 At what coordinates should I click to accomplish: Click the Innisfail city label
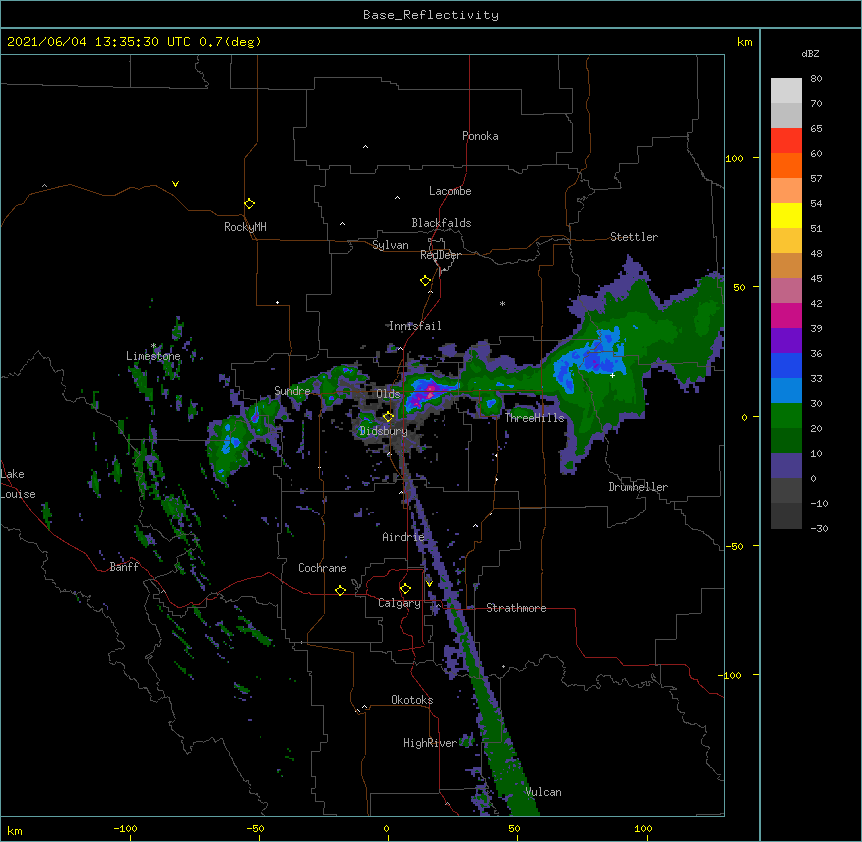(x=415, y=326)
